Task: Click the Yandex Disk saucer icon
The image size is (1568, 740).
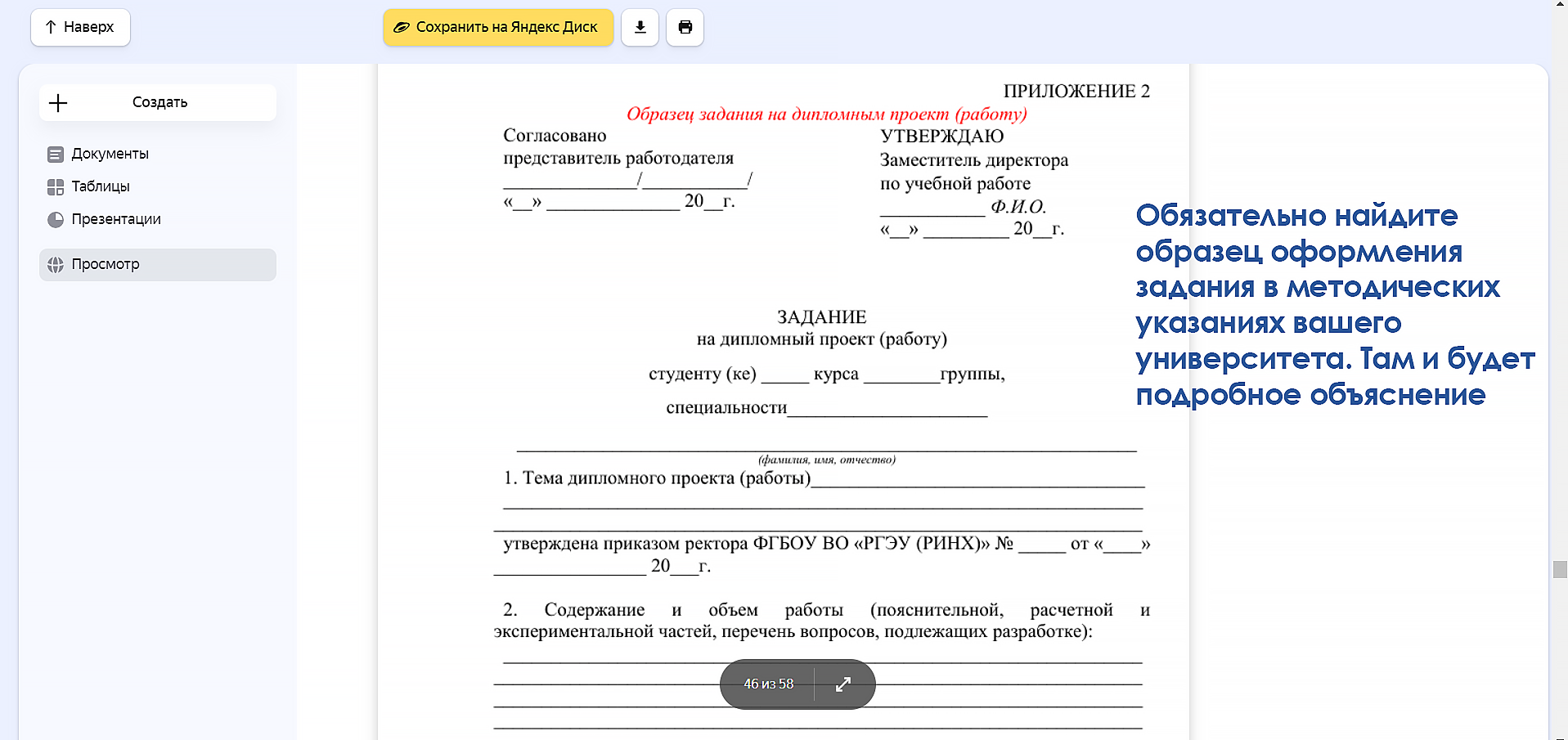Action: [402, 27]
